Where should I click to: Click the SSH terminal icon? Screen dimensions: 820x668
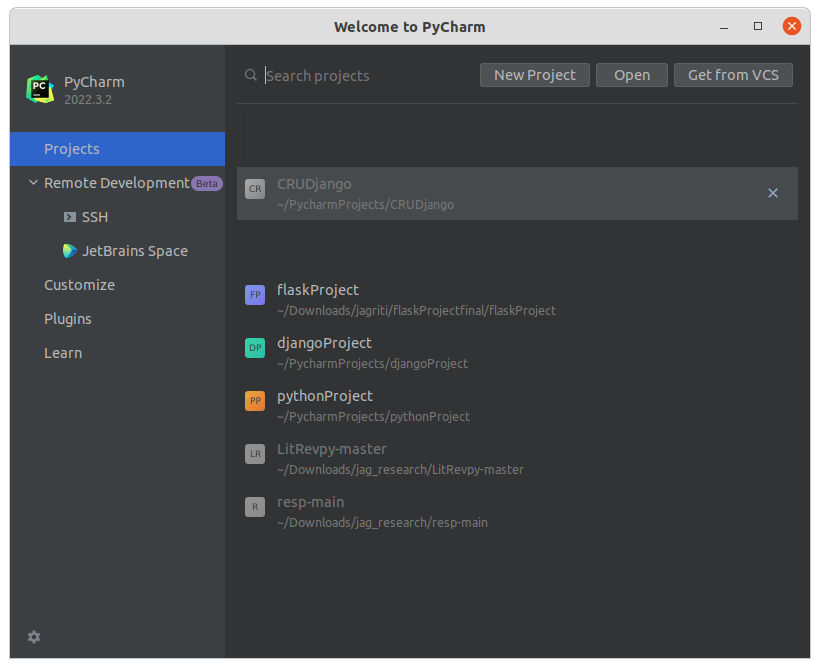[x=70, y=217]
